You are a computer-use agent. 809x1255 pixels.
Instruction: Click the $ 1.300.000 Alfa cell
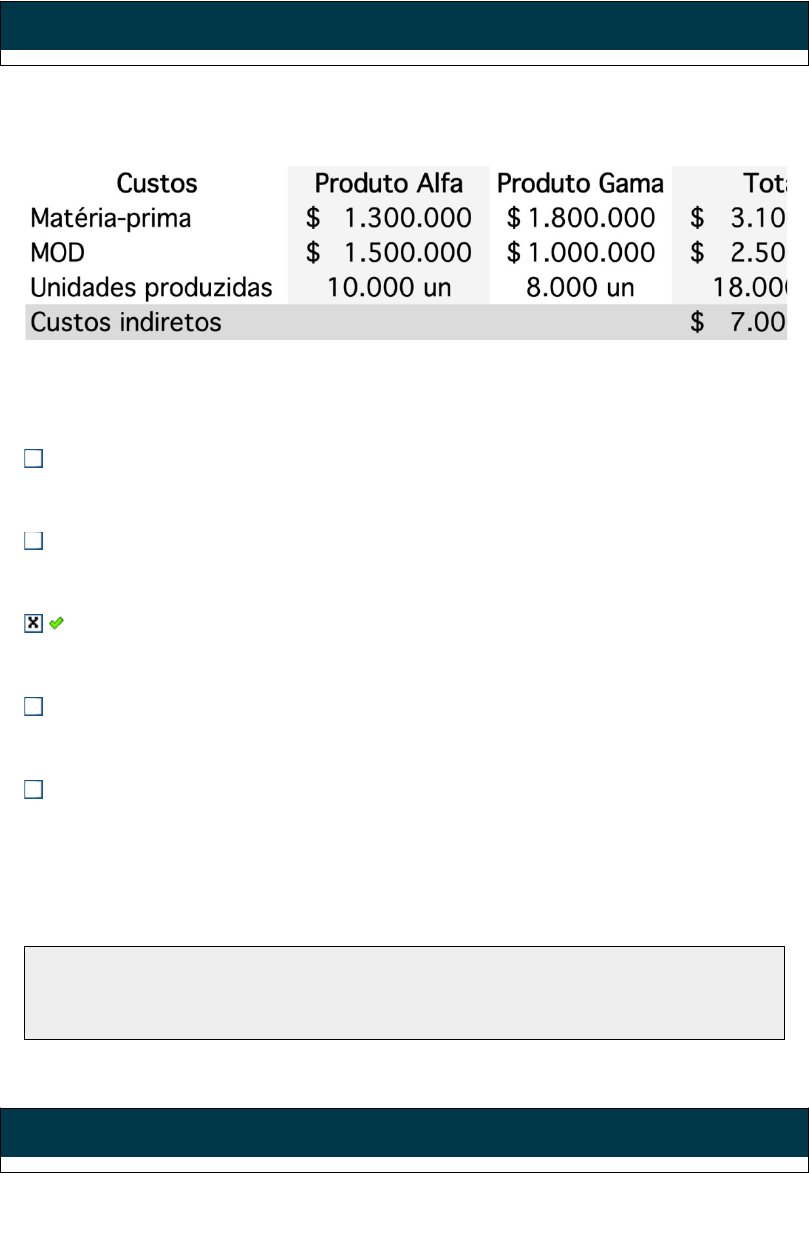[x=389, y=218]
